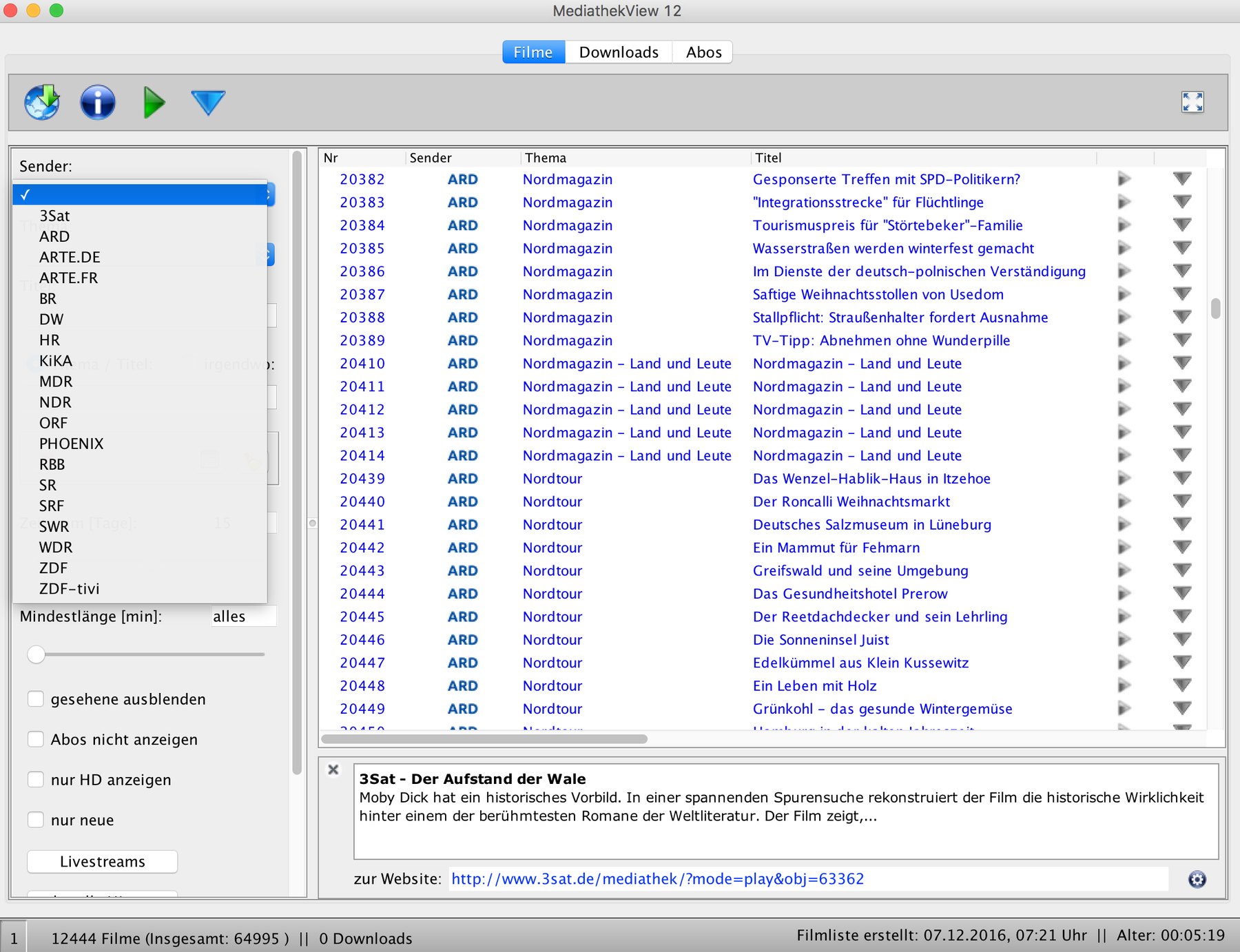Choose 3Sat in Sender dropdown

140,216
